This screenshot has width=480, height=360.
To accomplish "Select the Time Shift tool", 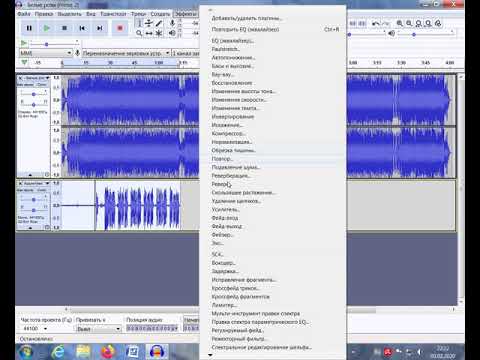I will click(149, 33).
